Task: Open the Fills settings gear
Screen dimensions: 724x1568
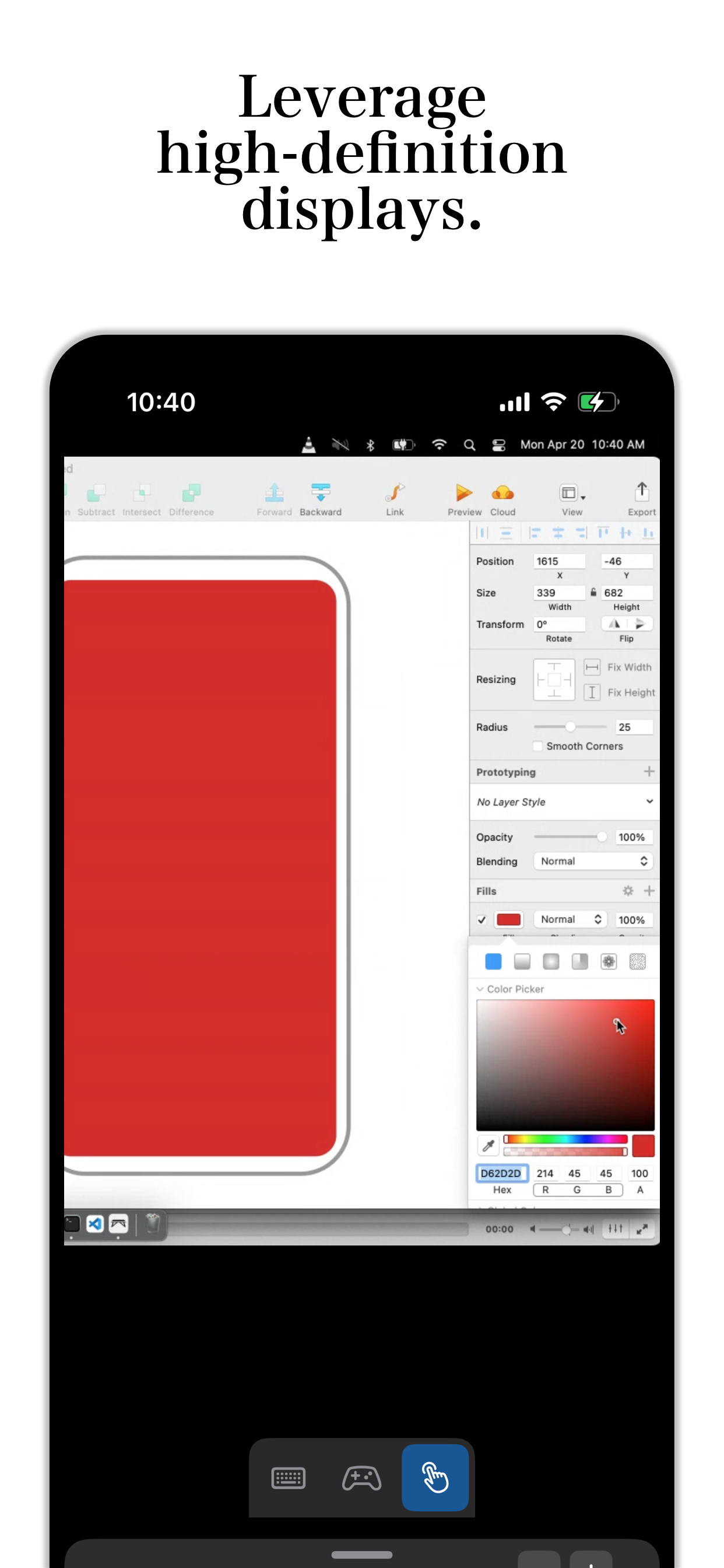Action: pyautogui.click(x=628, y=891)
